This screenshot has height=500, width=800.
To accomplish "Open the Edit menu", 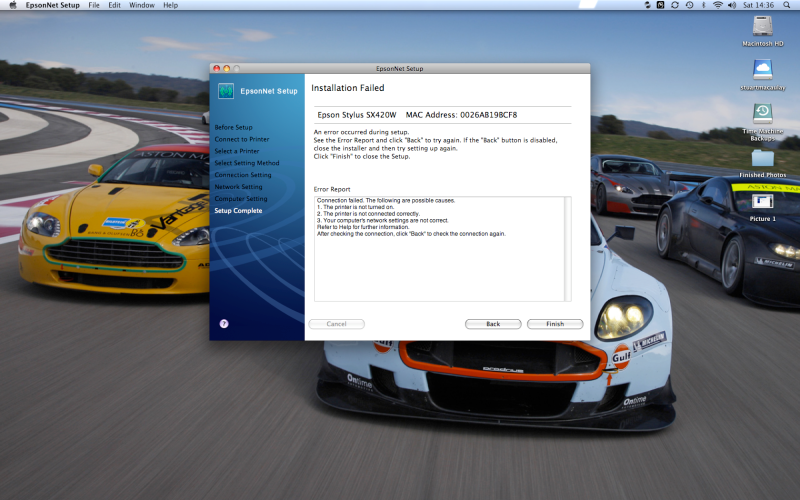I will [114, 5].
